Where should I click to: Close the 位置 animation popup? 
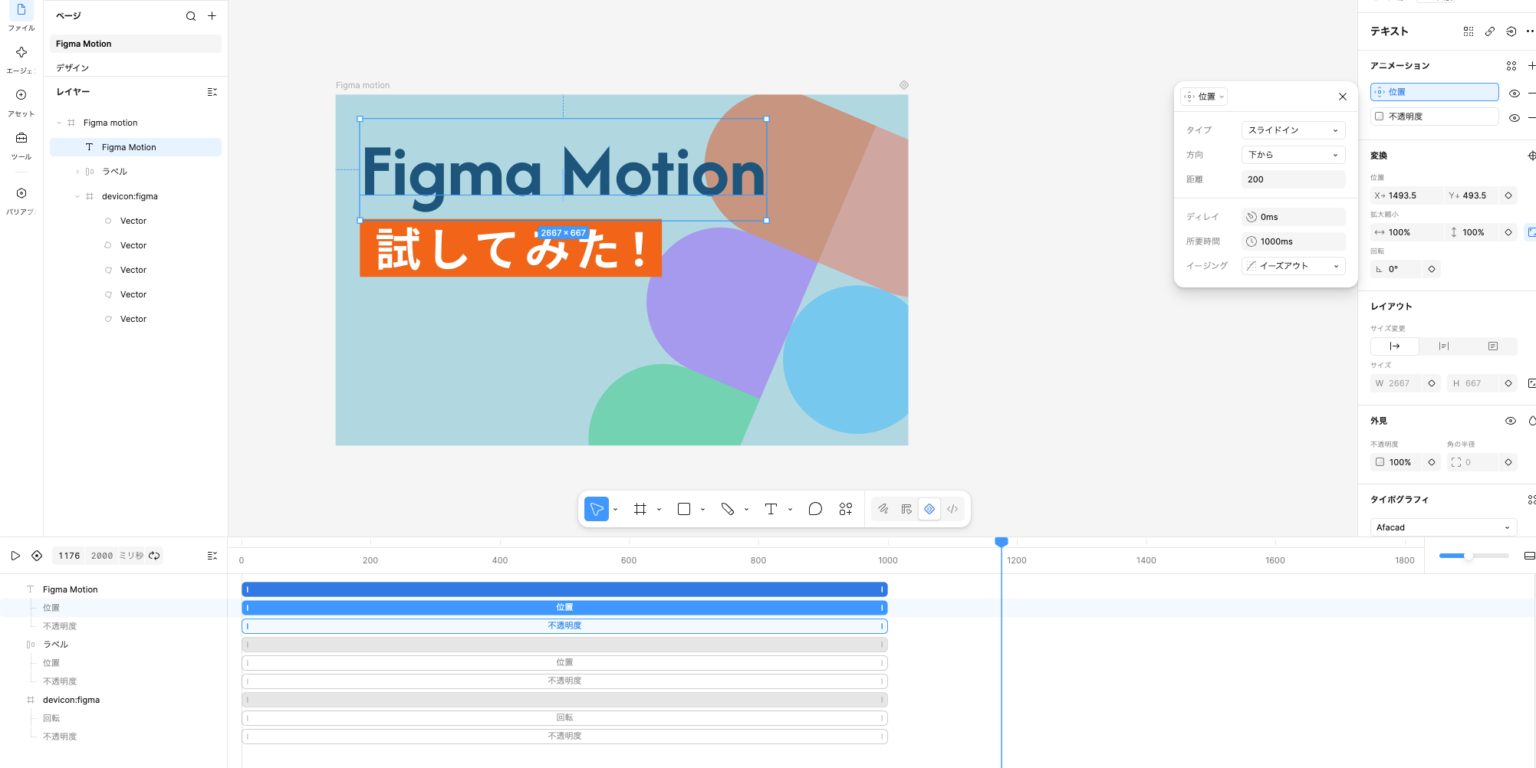click(x=1342, y=97)
